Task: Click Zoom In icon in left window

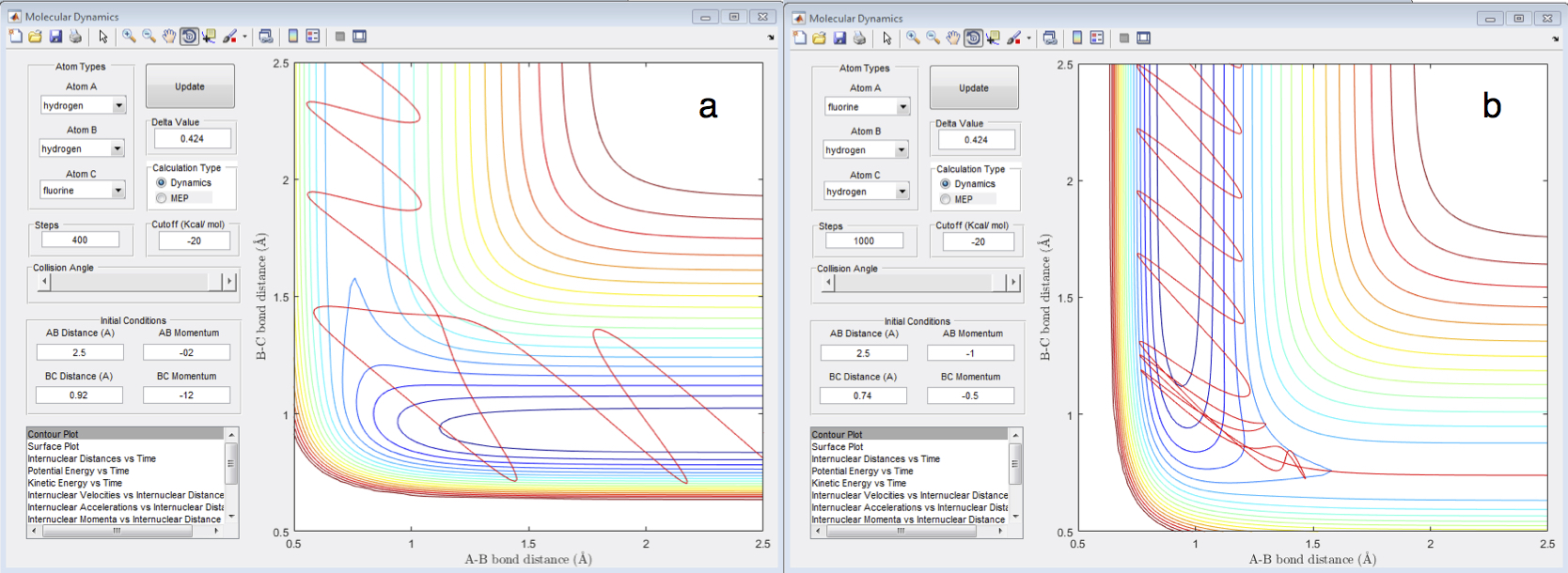Action: (x=129, y=37)
